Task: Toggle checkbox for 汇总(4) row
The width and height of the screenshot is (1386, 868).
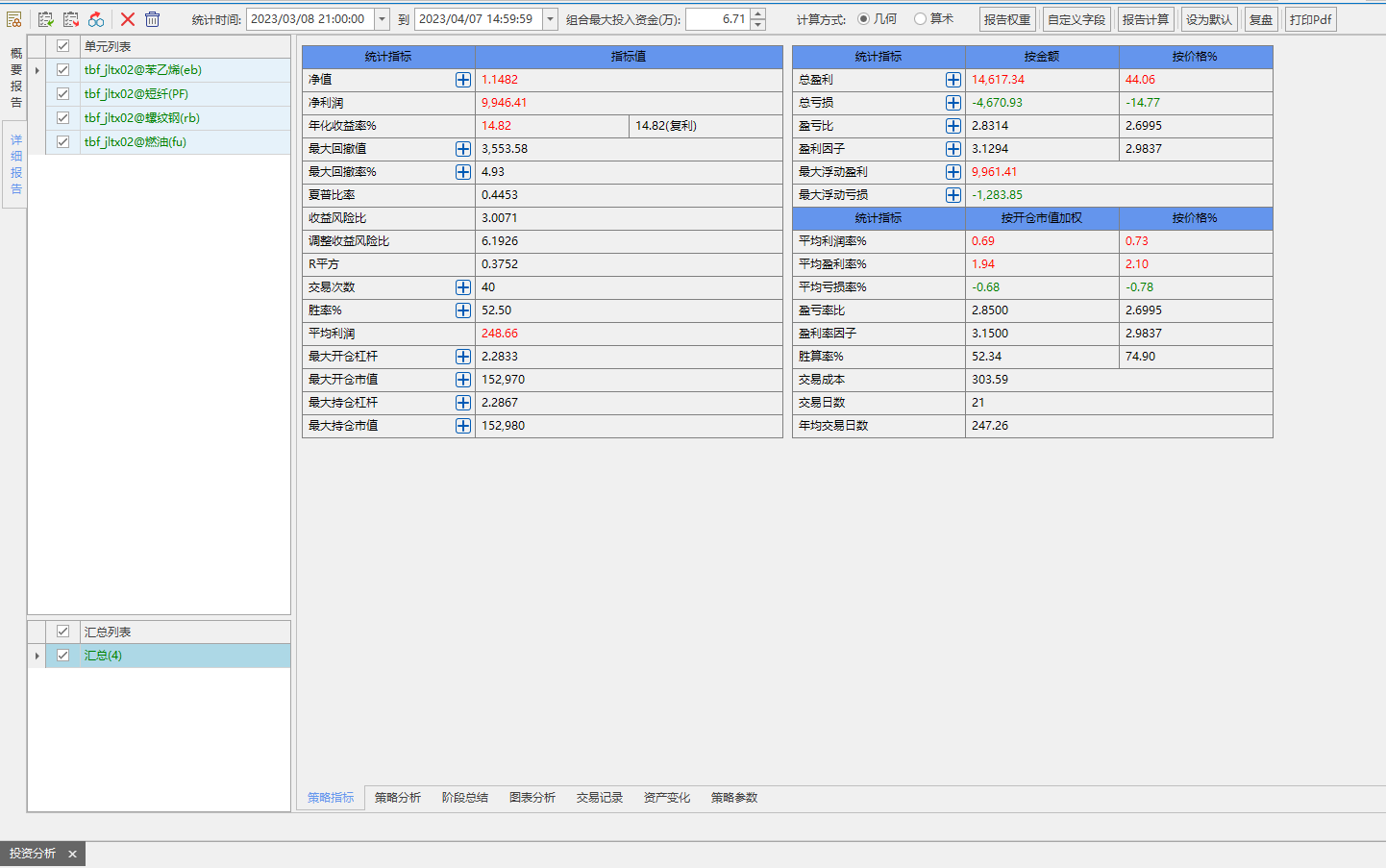Action: click(x=63, y=656)
